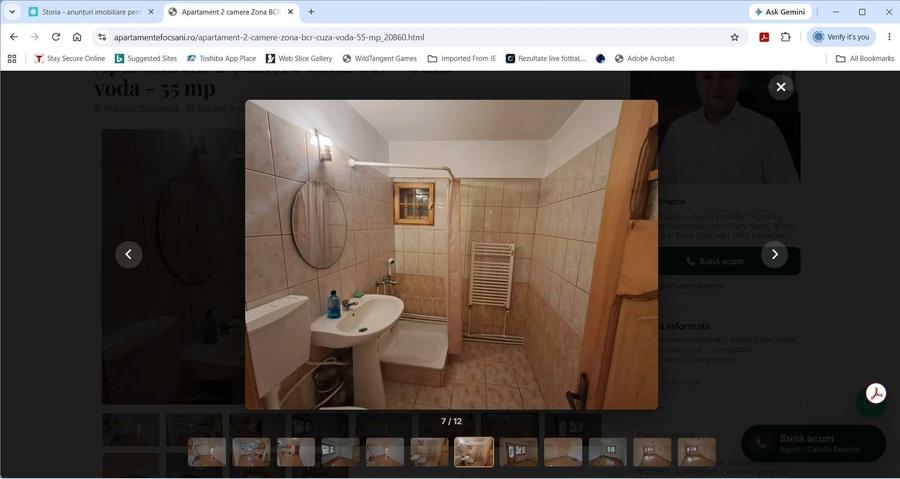This screenshot has height=479, width=900.
Task: Click the large bathroom photo
Action: [x=451, y=255]
